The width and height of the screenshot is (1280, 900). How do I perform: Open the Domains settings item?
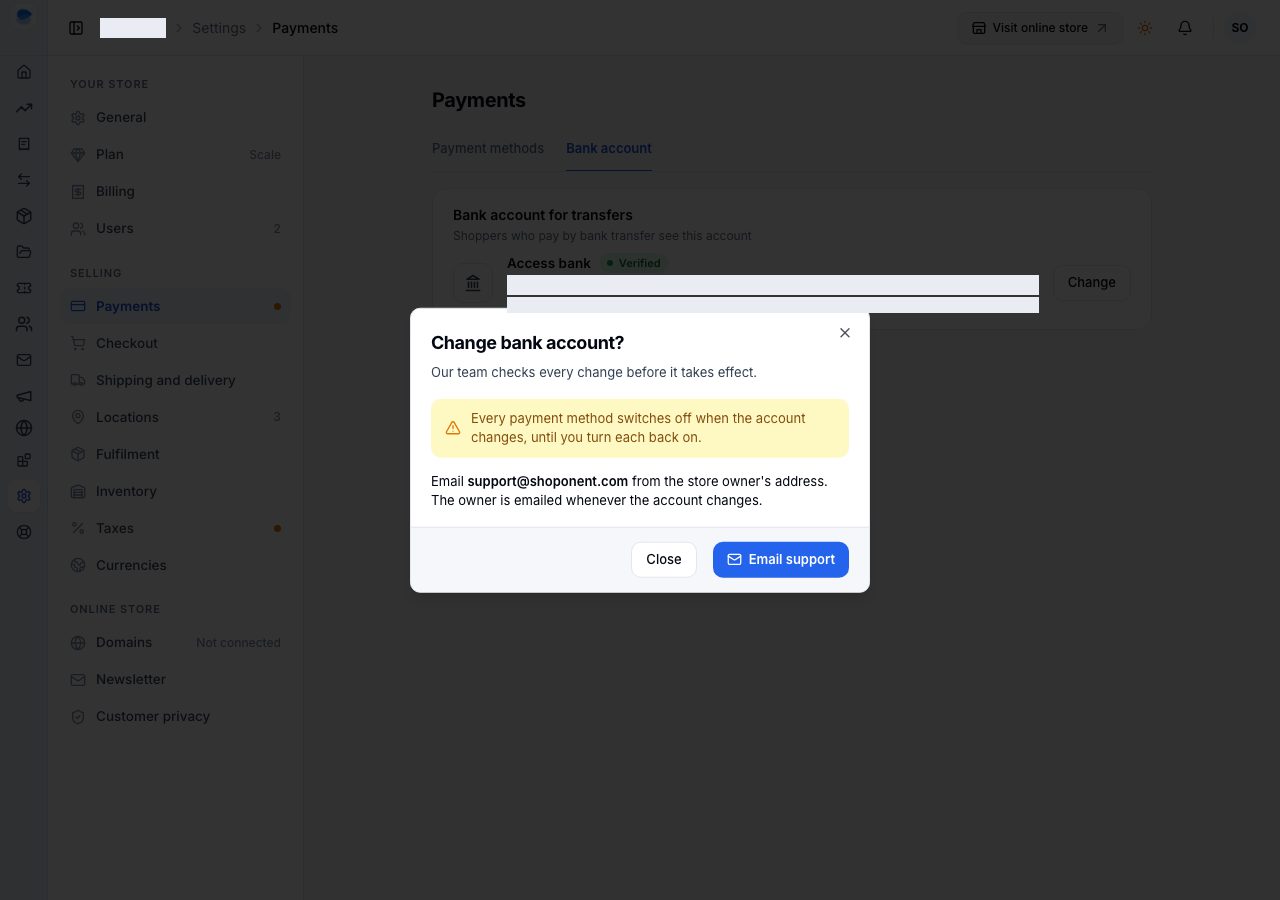click(176, 642)
